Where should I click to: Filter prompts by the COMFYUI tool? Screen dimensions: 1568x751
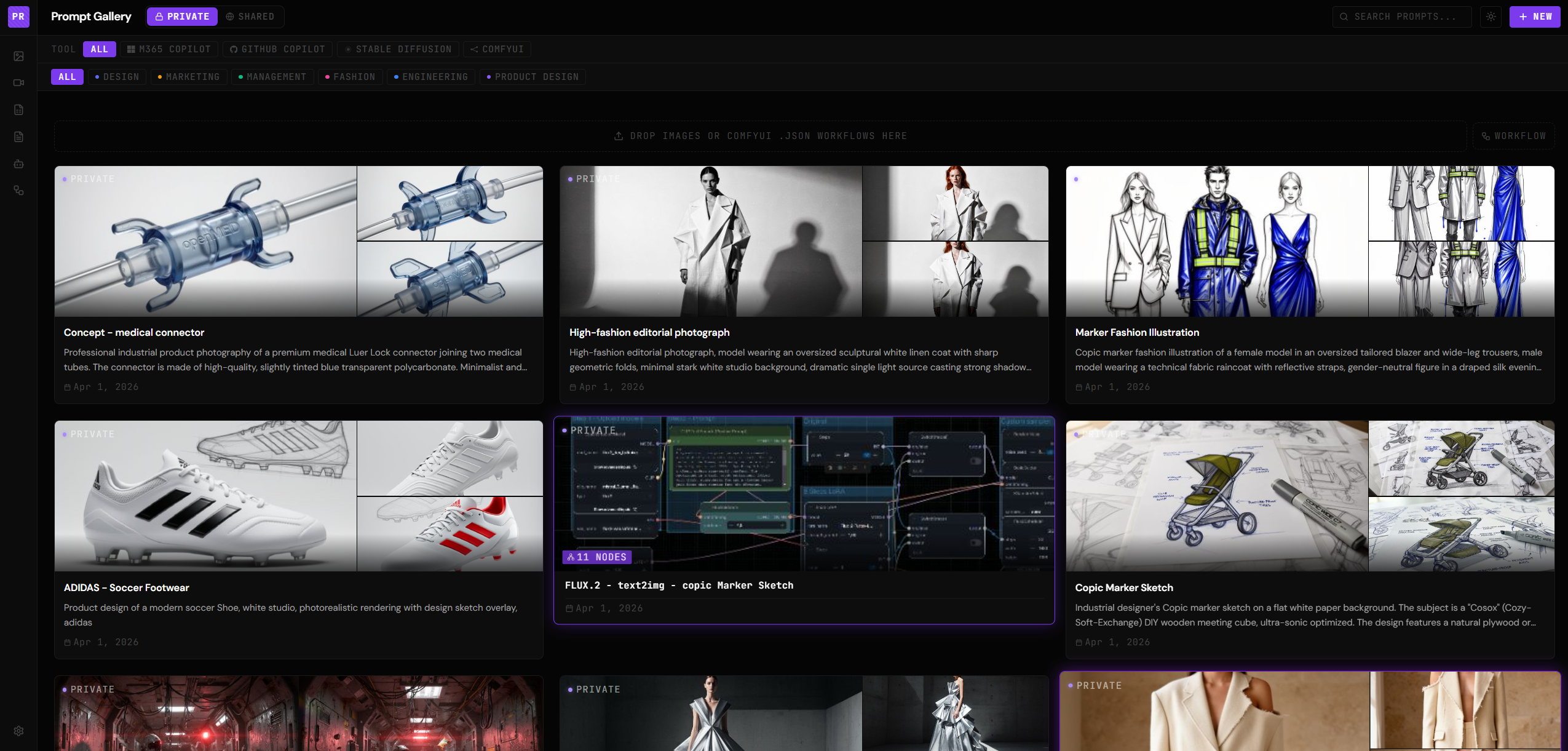(x=497, y=49)
